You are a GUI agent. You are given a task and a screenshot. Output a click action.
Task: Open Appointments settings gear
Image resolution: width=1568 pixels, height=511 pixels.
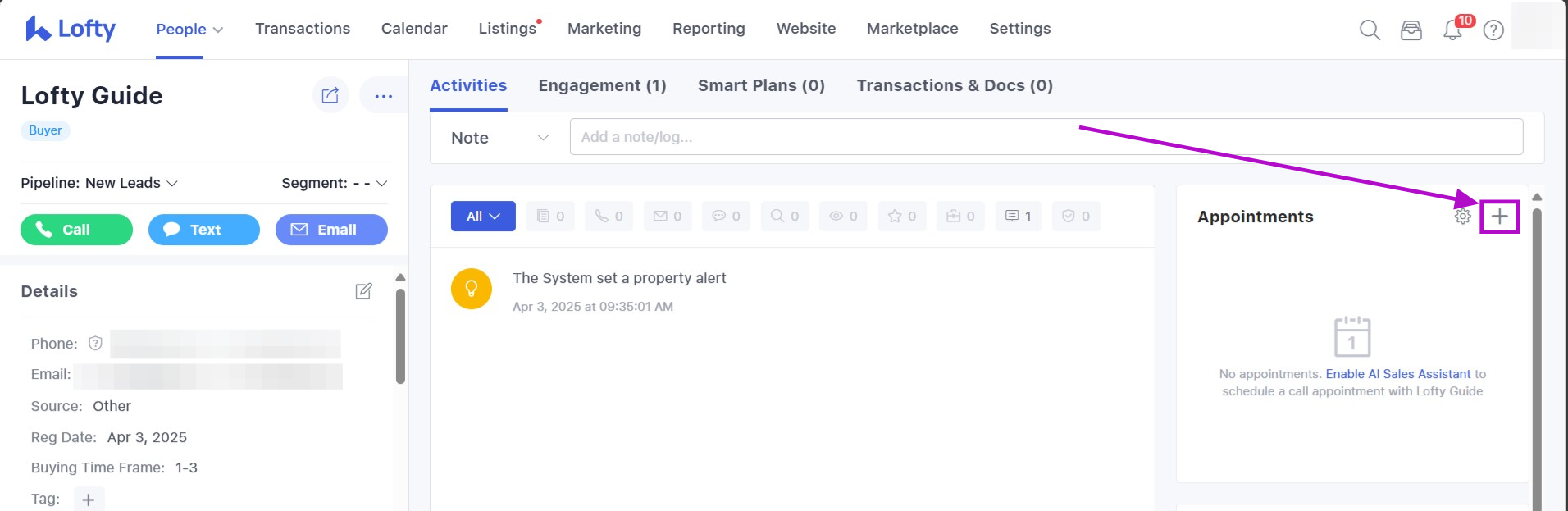pyautogui.click(x=1462, y=217)
